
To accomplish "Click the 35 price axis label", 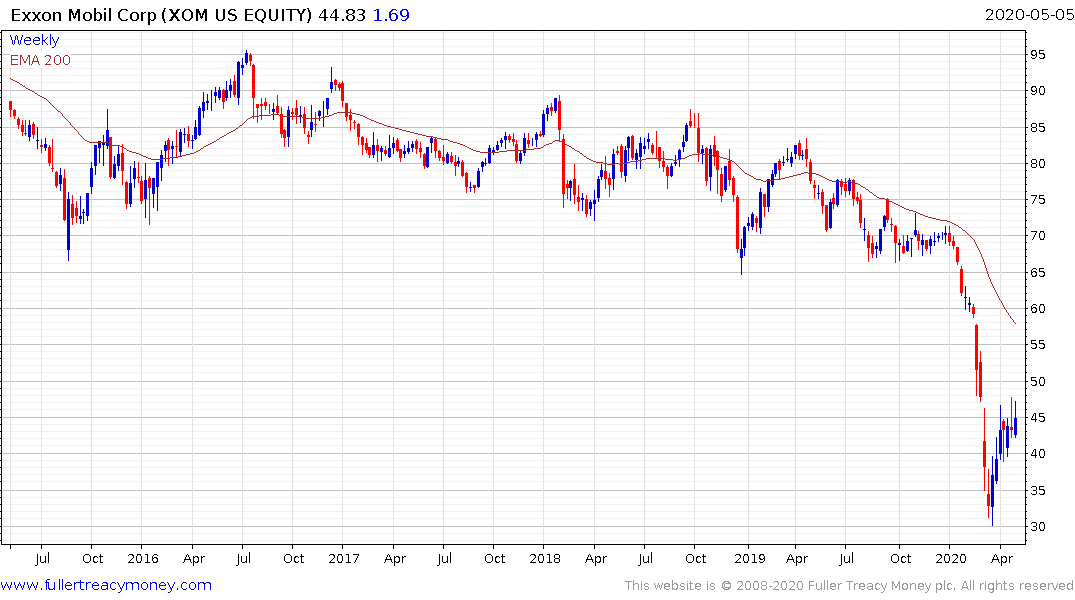I will [x=1037, y=491].
